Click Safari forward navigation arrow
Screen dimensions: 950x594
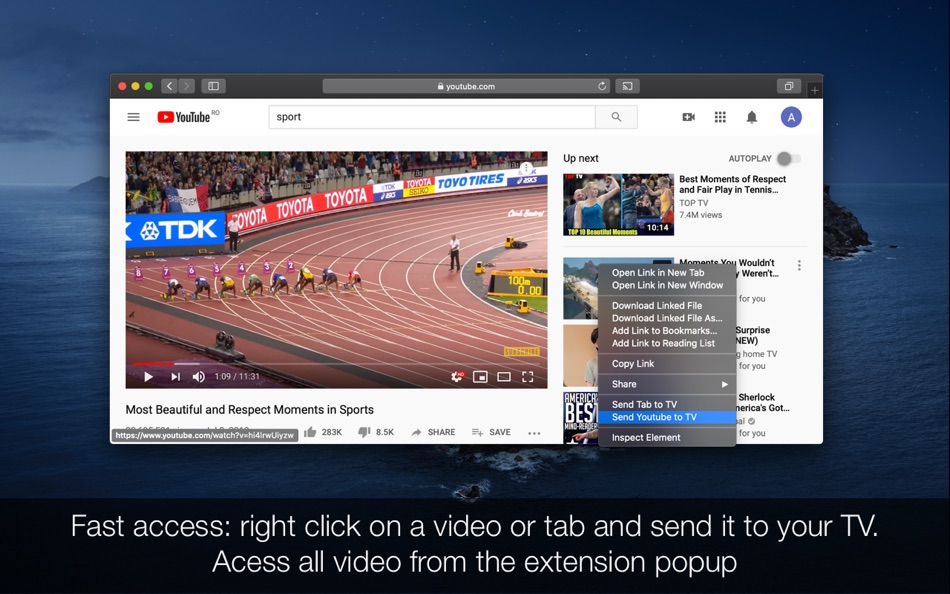click(x=186, y=86)
